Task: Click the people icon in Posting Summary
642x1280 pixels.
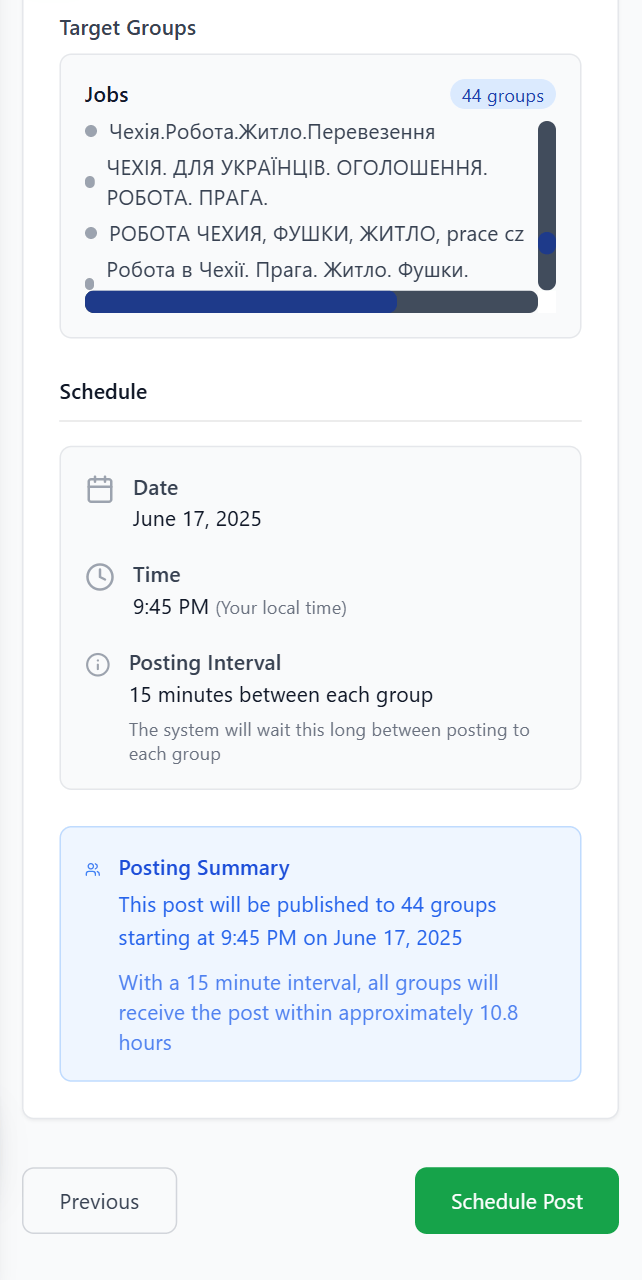Action: [x=93, y=870]
